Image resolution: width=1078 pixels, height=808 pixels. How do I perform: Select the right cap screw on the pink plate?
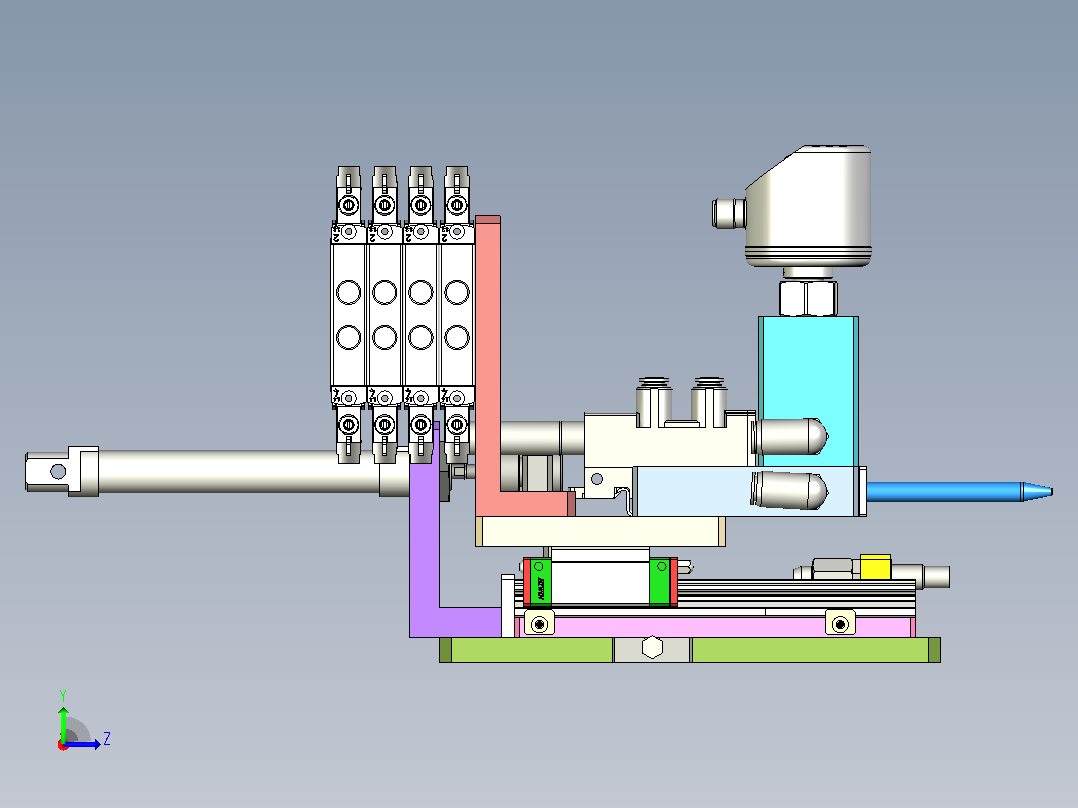840,624
